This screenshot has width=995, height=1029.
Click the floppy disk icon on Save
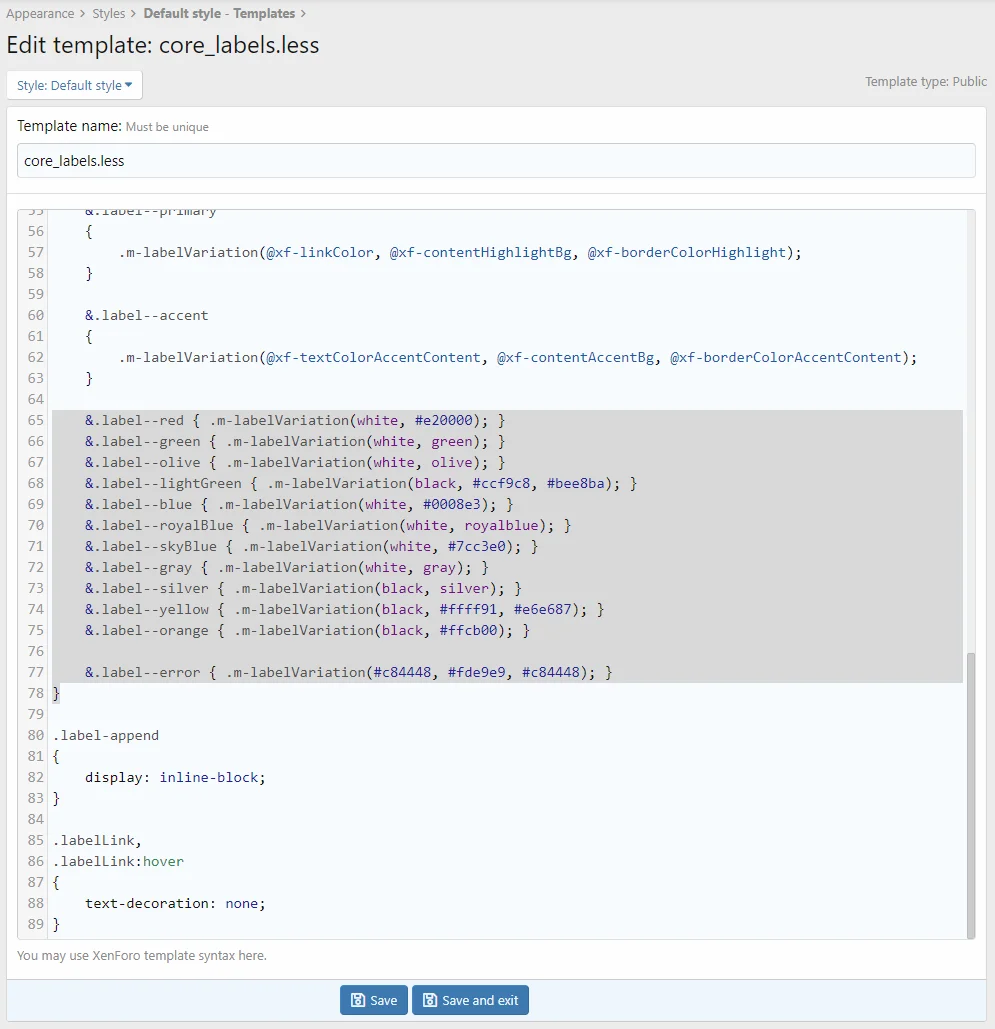(357, 1000)
